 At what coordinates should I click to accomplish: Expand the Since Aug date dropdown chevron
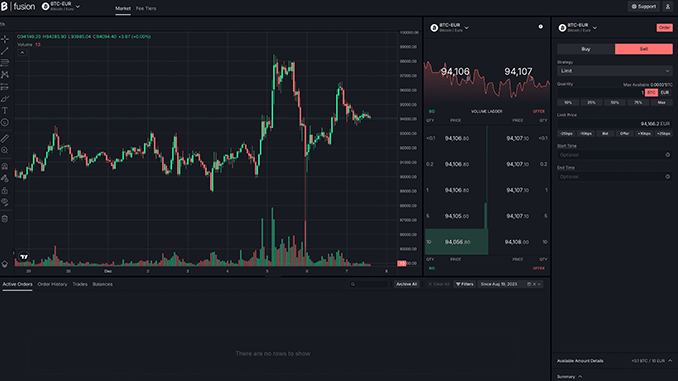pos(539,284)
